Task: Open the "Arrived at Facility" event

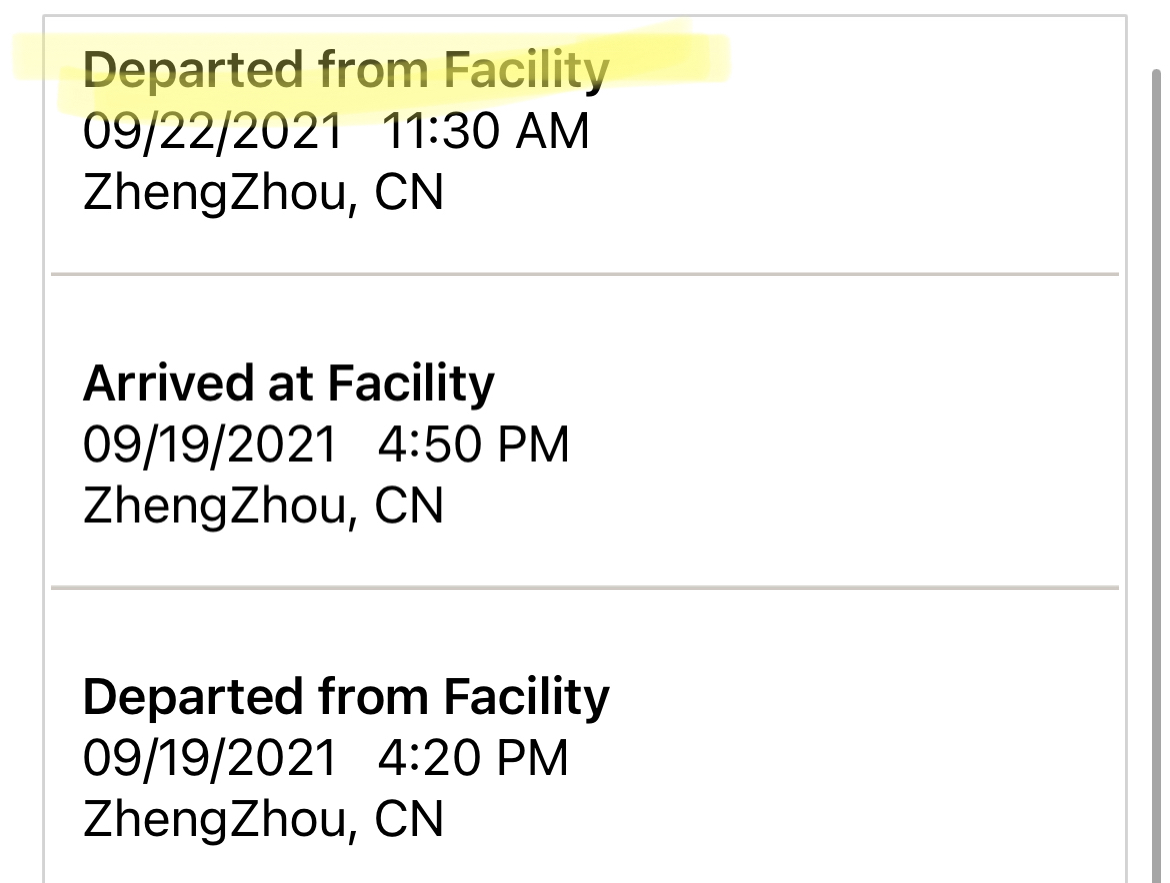Action: pyautogui.click(x=288, y=383)
